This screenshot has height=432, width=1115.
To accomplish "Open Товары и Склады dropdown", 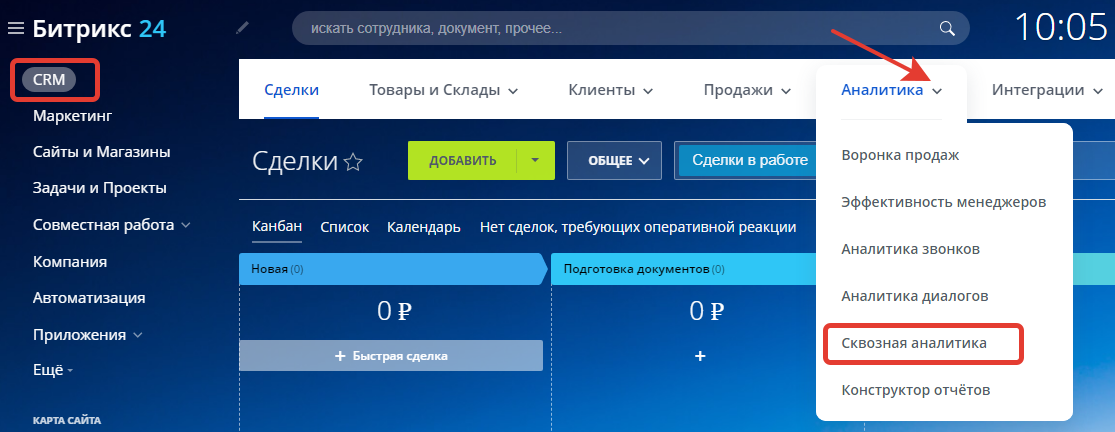I will (443, 90).
